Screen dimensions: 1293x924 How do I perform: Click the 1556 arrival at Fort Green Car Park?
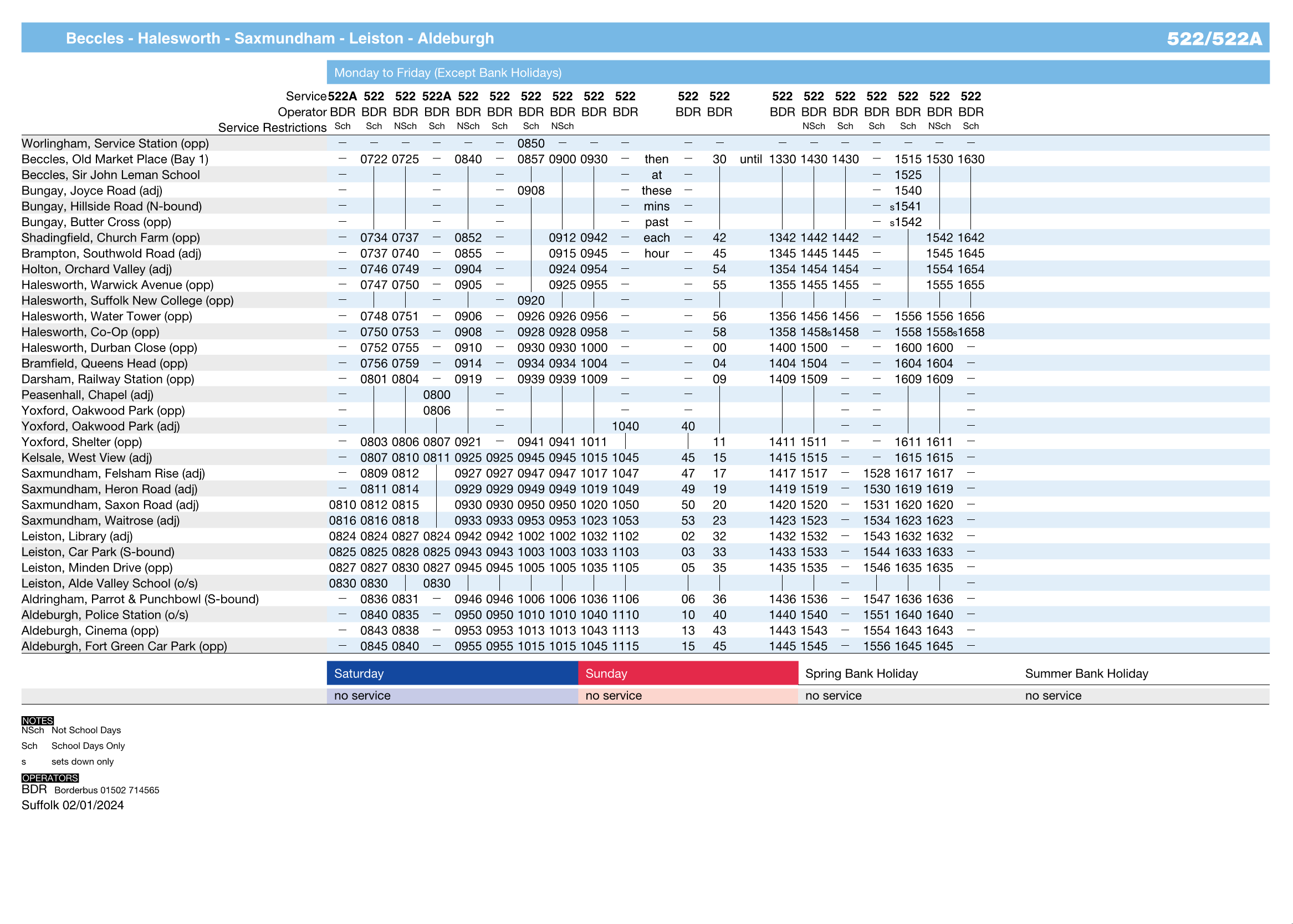point(877,646)
